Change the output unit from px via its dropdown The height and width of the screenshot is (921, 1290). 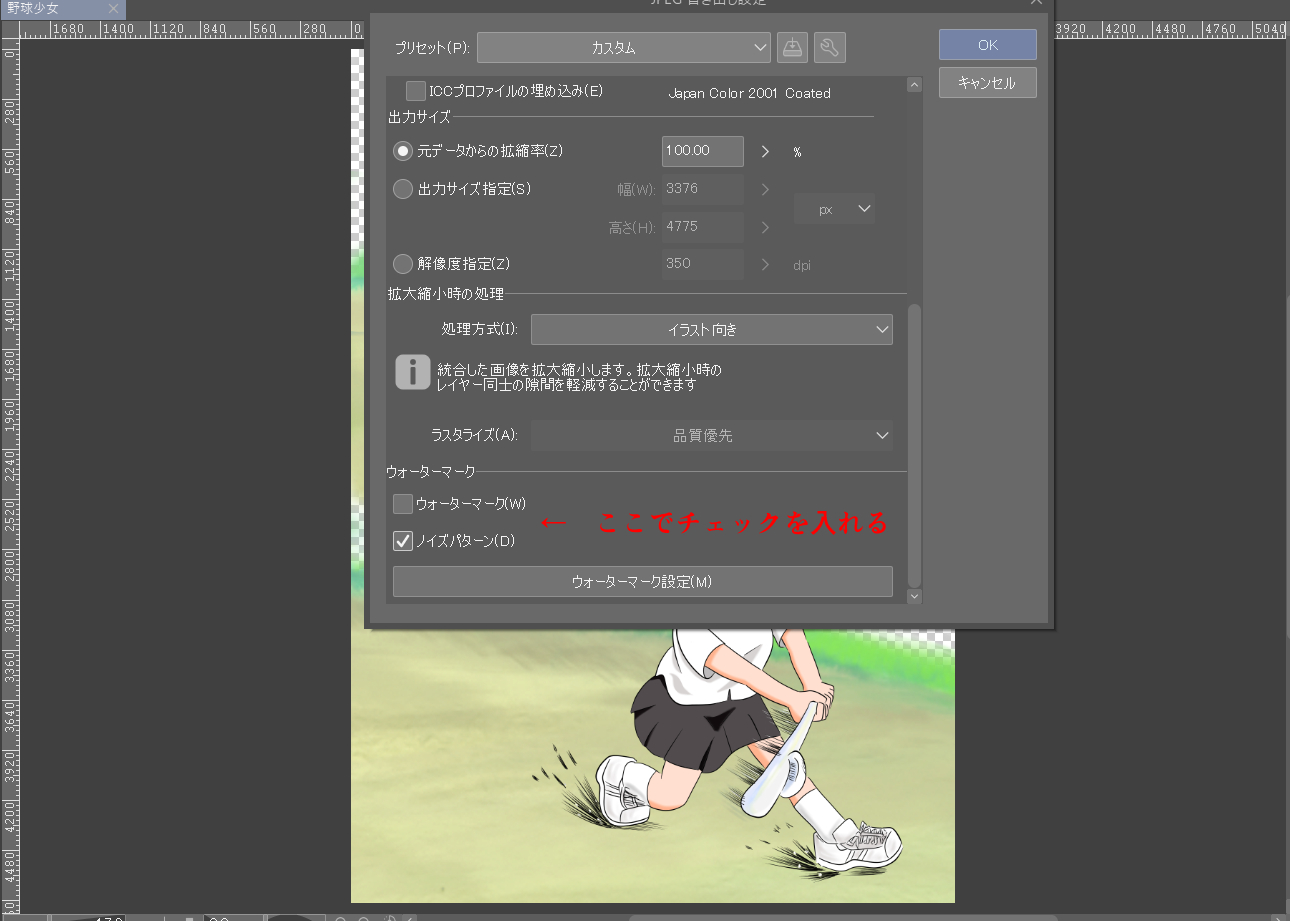pyautogui.click(x=834, y=208)
